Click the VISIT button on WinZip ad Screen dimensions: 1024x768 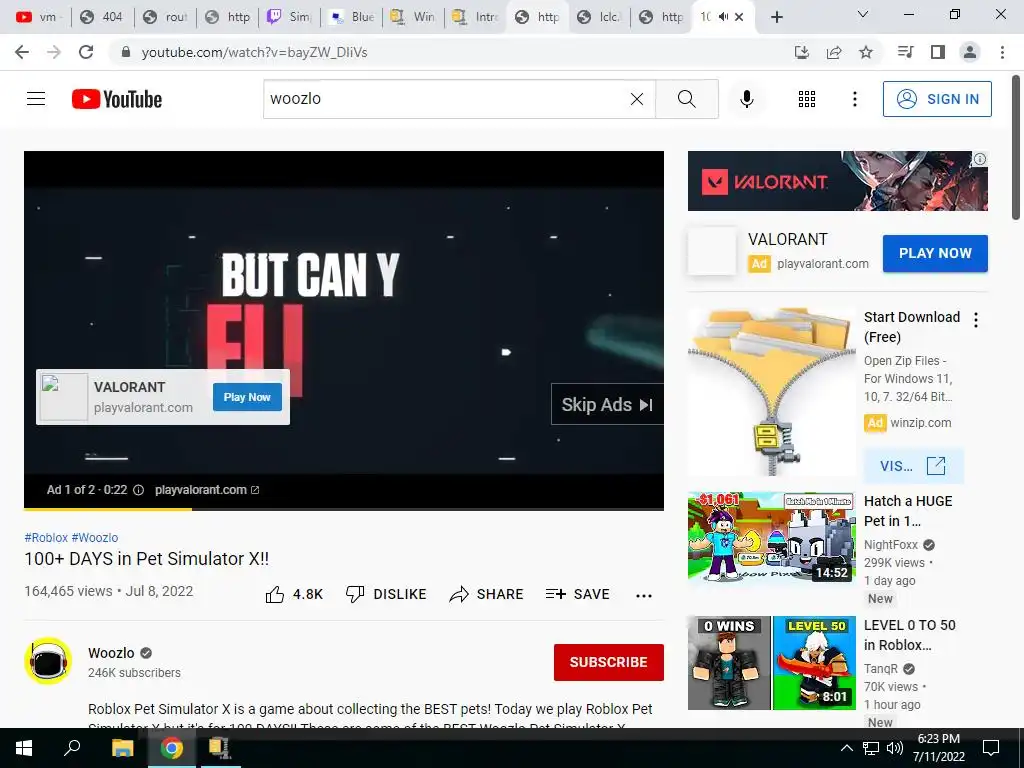[x=913, y=466]
